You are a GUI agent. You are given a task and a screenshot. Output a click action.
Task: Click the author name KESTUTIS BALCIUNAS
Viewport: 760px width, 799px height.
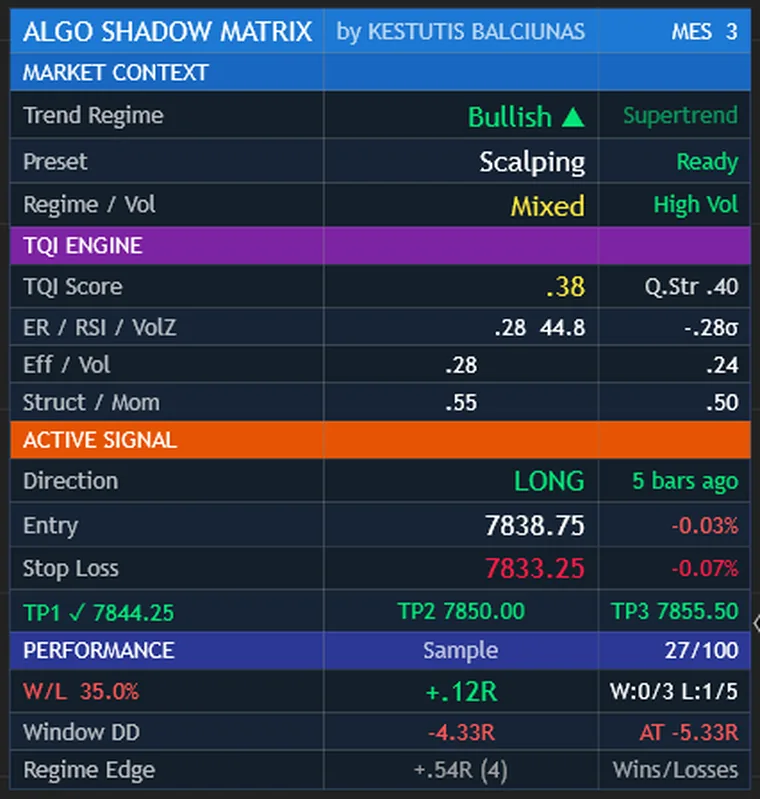coord(476,32)
